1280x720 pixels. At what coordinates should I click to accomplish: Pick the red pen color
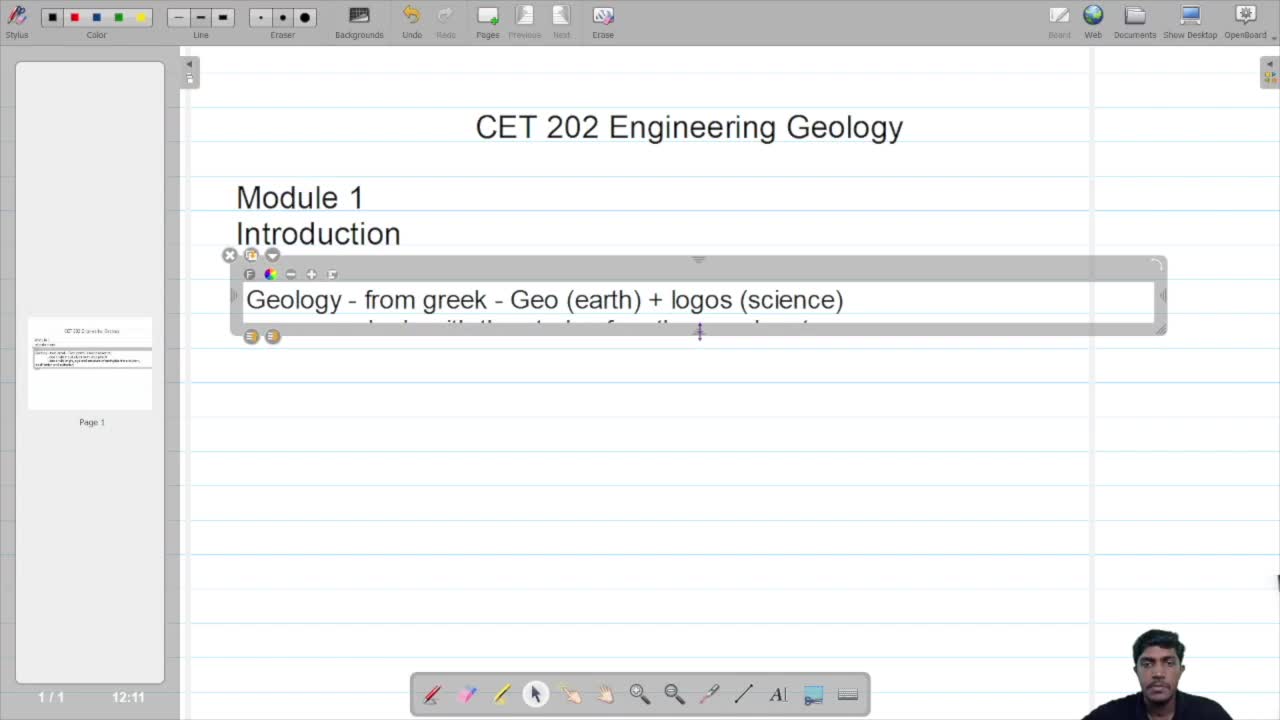click(75, 17)
